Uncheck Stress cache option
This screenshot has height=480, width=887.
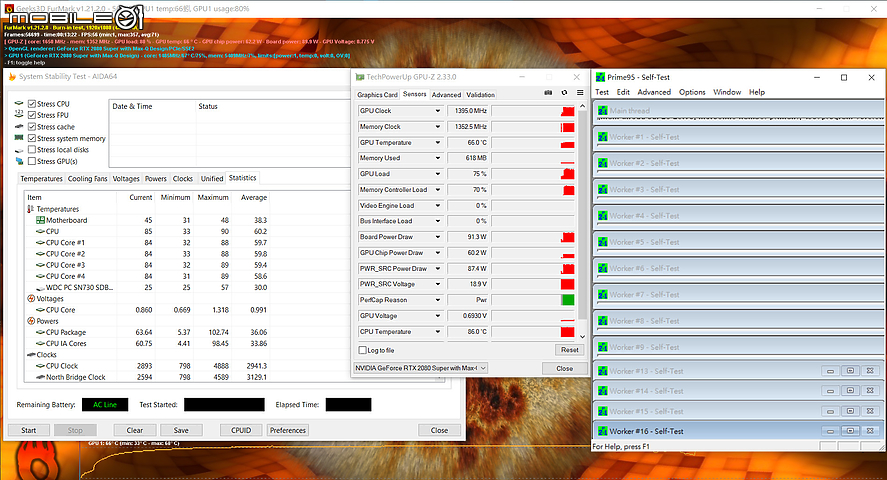32,127
